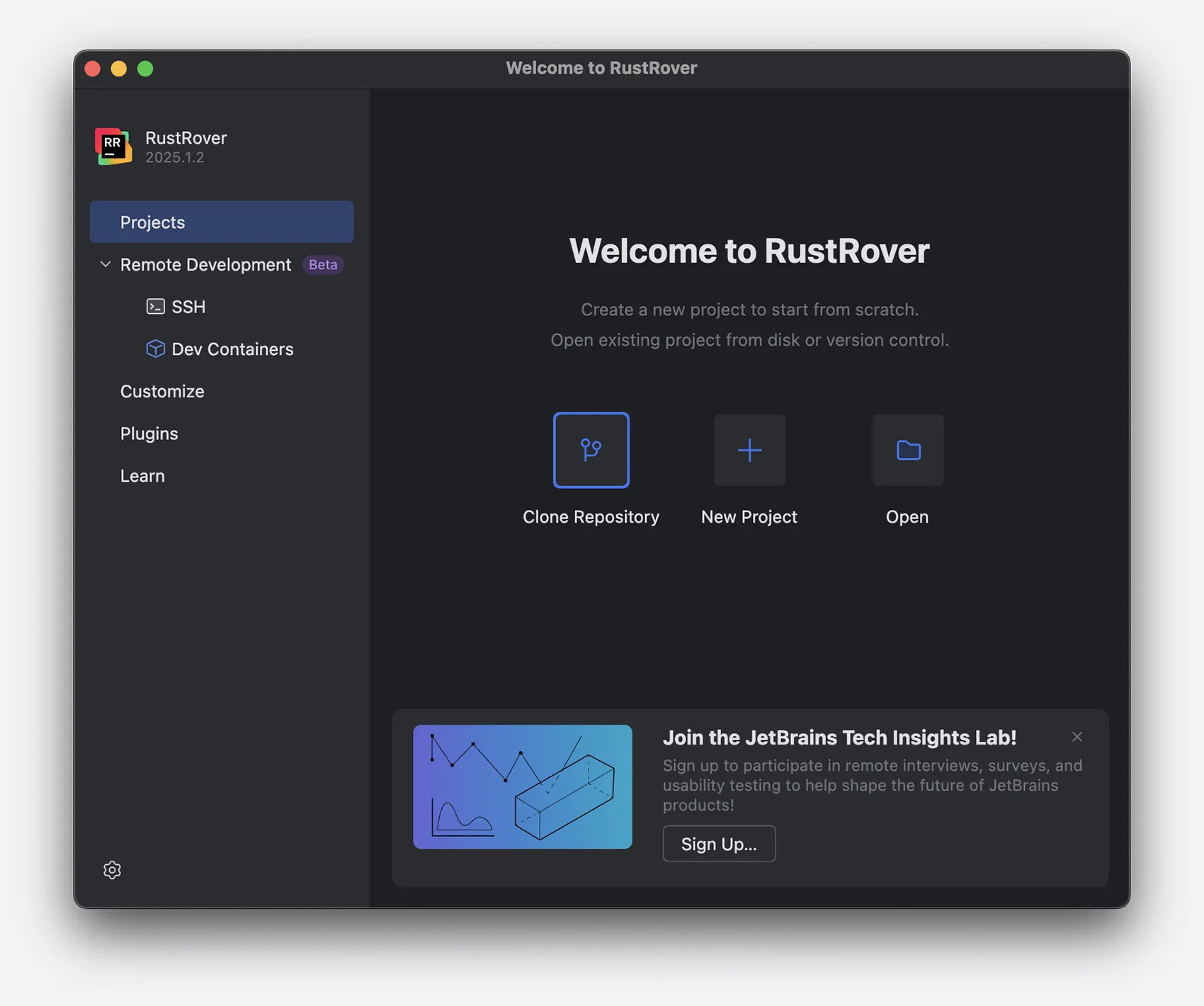This screenshot has height=1006, width=1204.
Task: Select the Projects tab
Action: click(x=222, y=222)
